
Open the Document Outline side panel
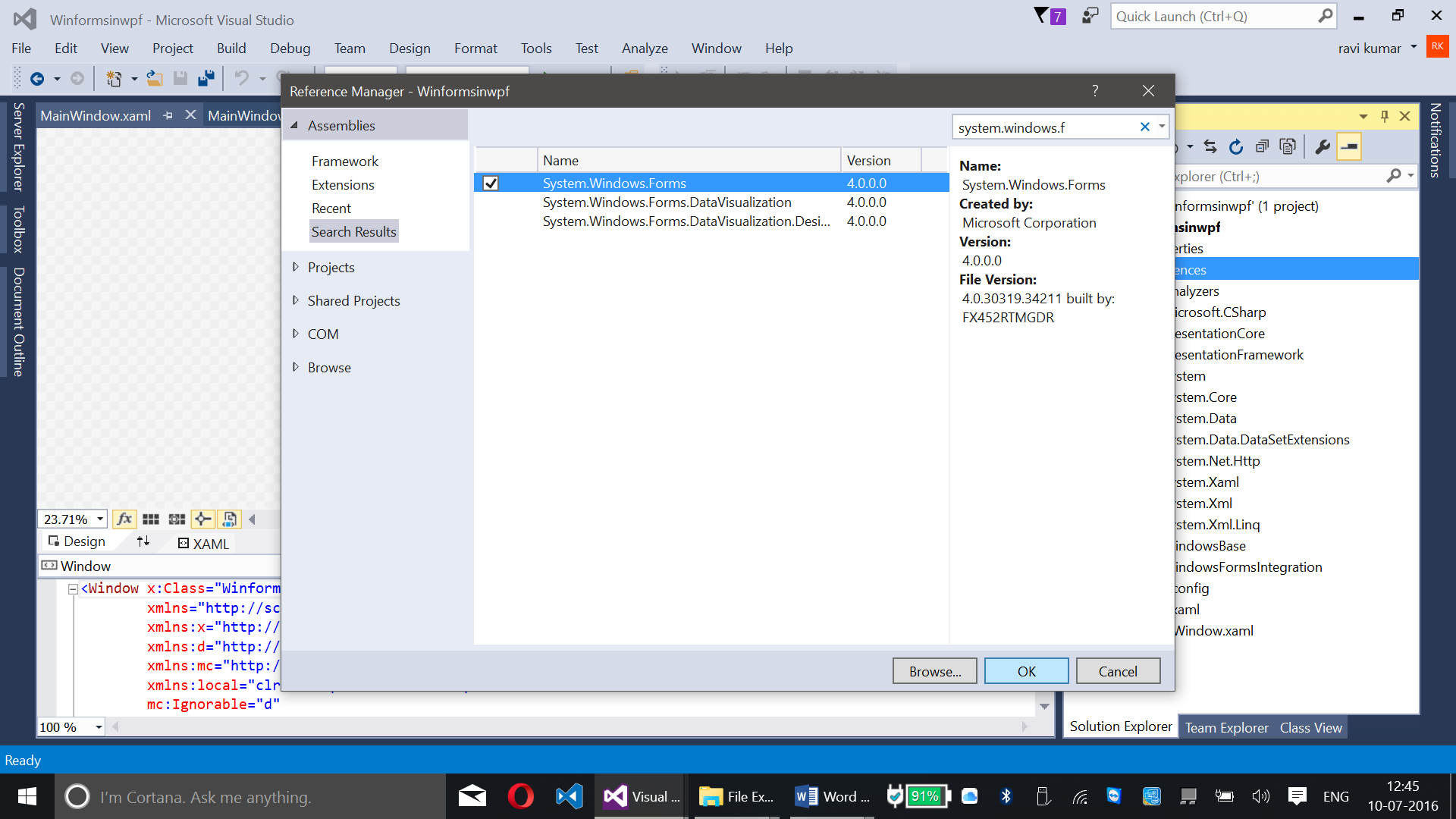[x=18, y=322]
